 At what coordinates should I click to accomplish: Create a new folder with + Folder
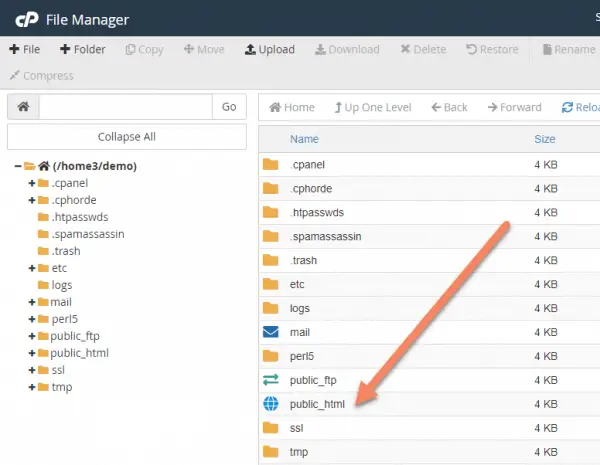83,49
